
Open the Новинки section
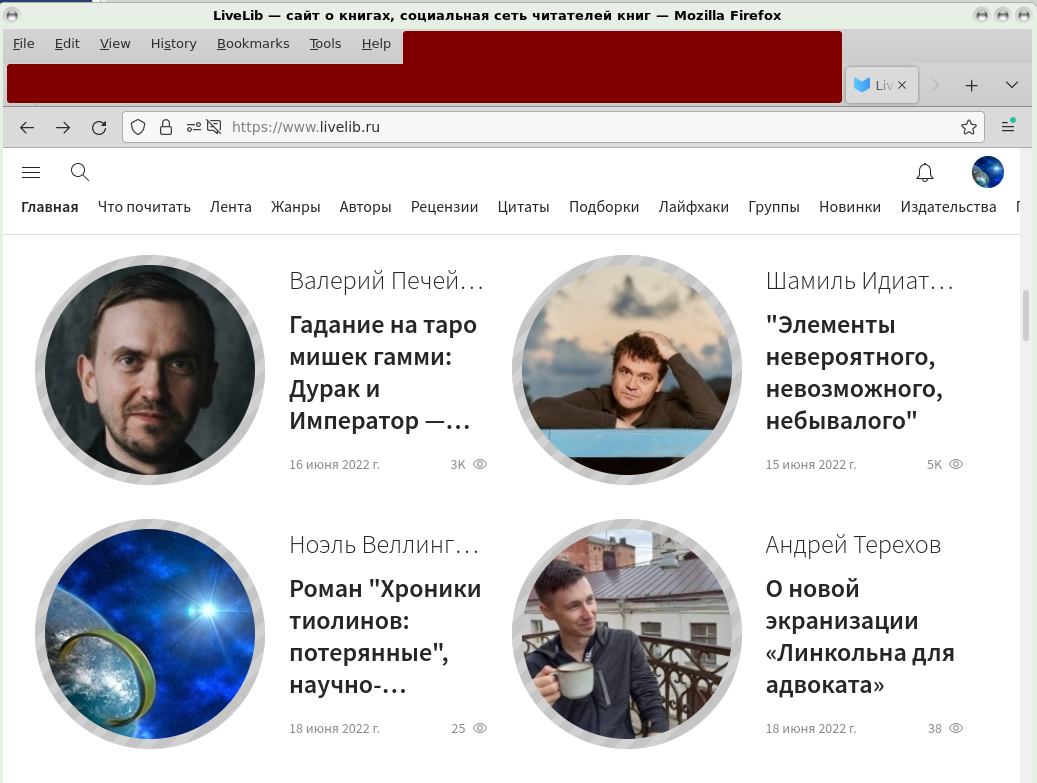pos(850,207)
